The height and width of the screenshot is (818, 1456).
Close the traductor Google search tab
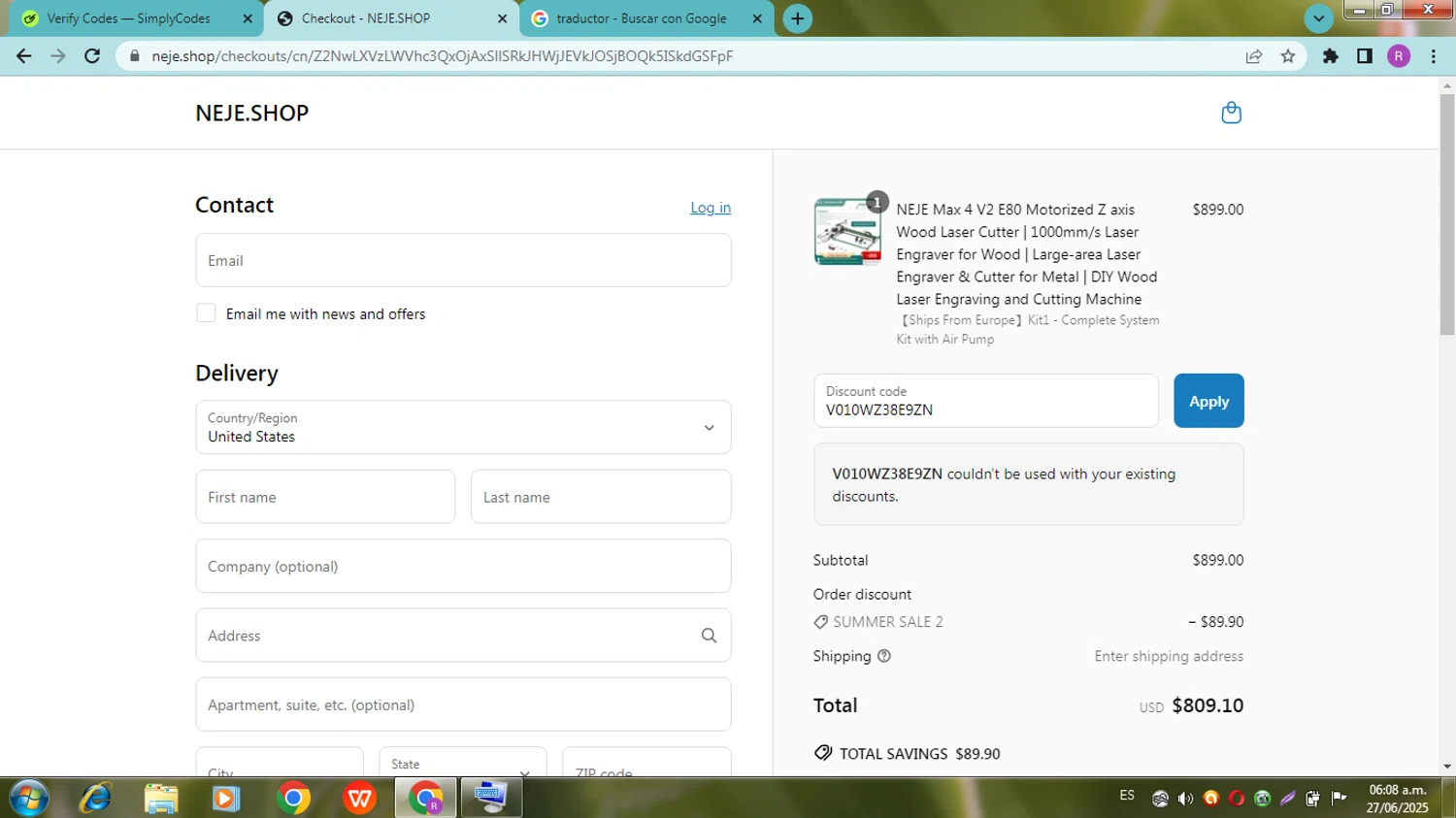pyautogui.click(x=757, y=18)
